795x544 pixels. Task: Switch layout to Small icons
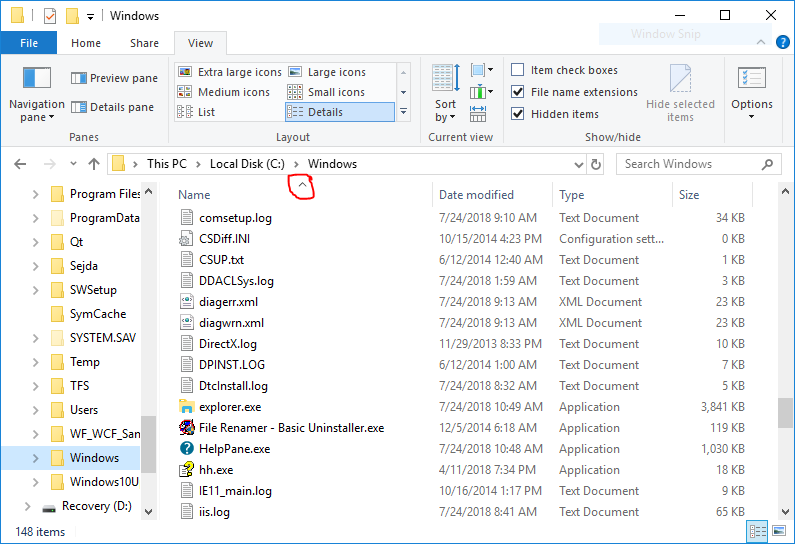tap(326, 92)
